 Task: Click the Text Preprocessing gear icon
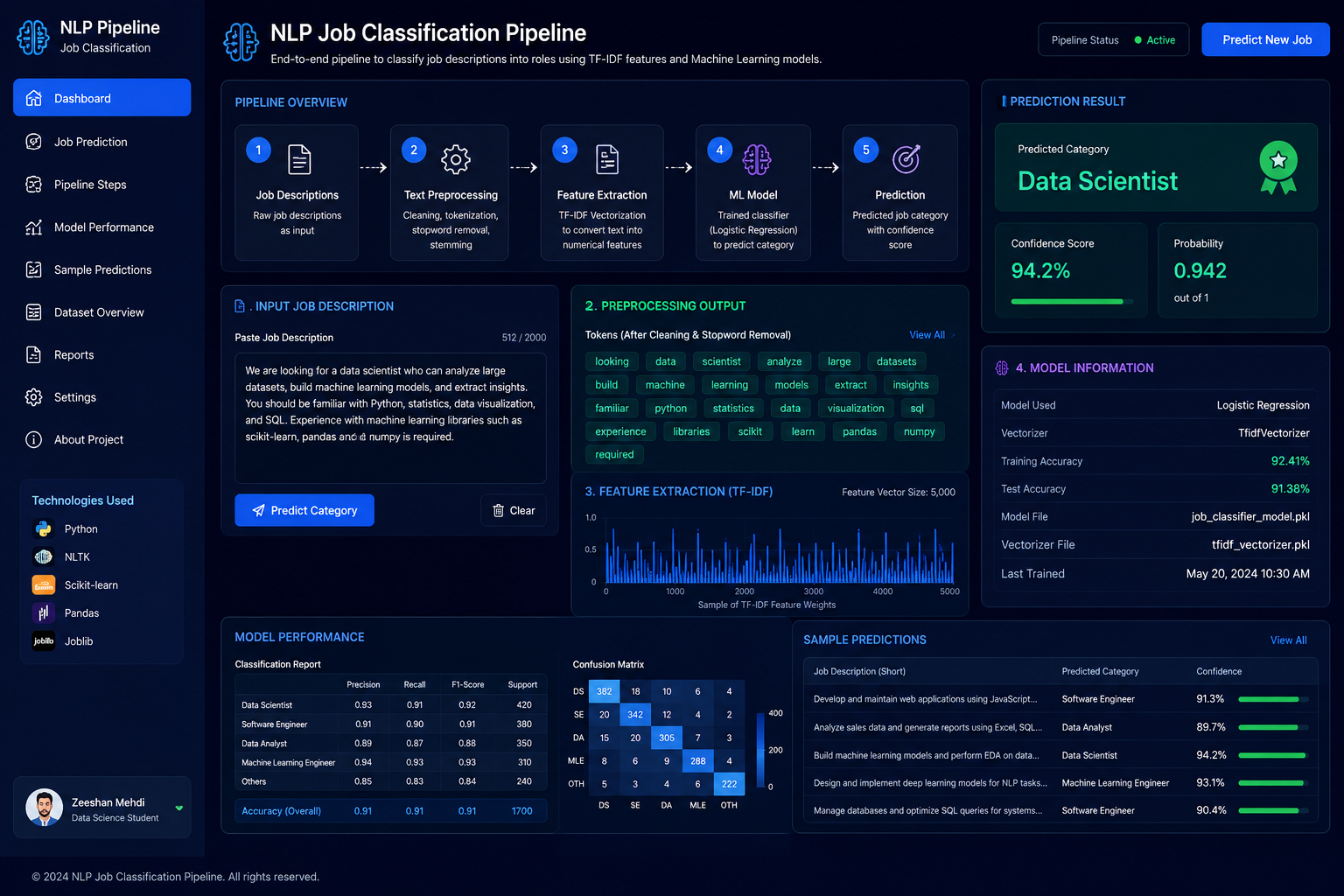click(x=456, y=159)
